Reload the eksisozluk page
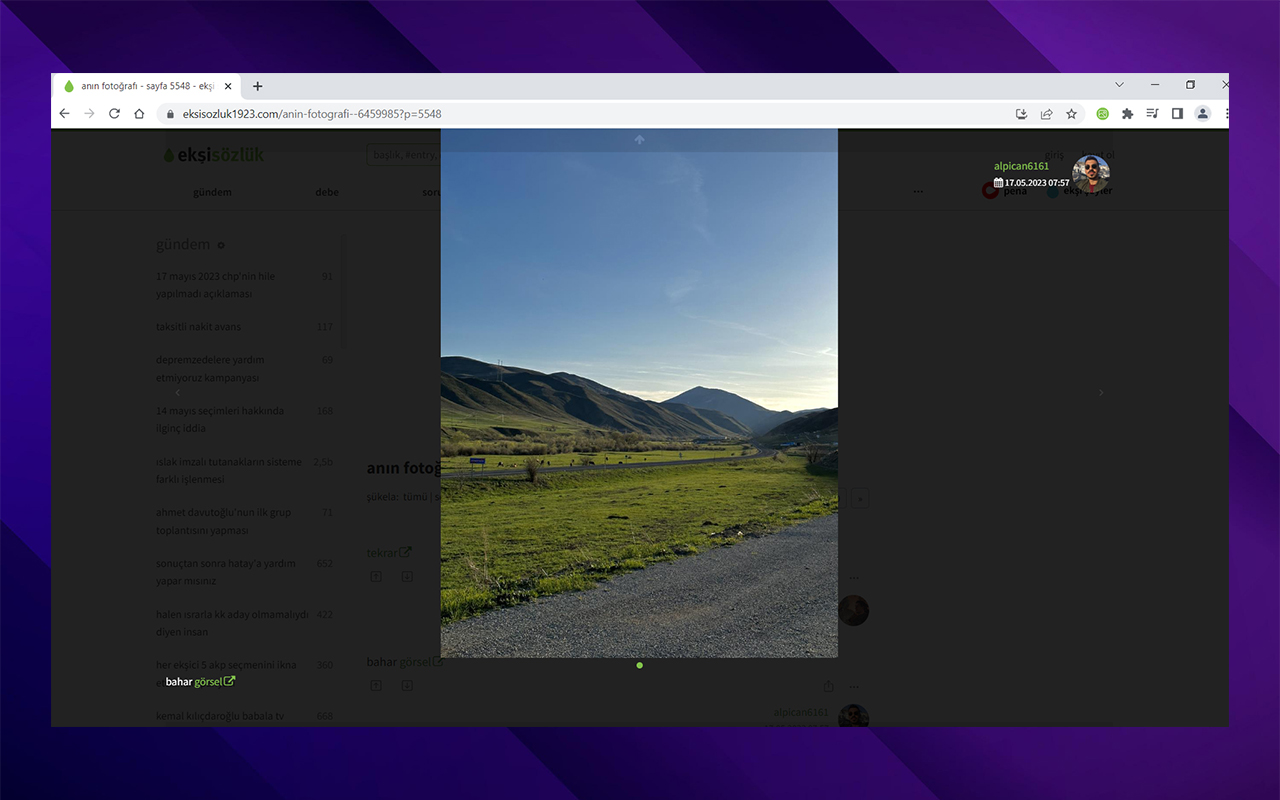Viewport: 1280px width, 800px height. 114,114
